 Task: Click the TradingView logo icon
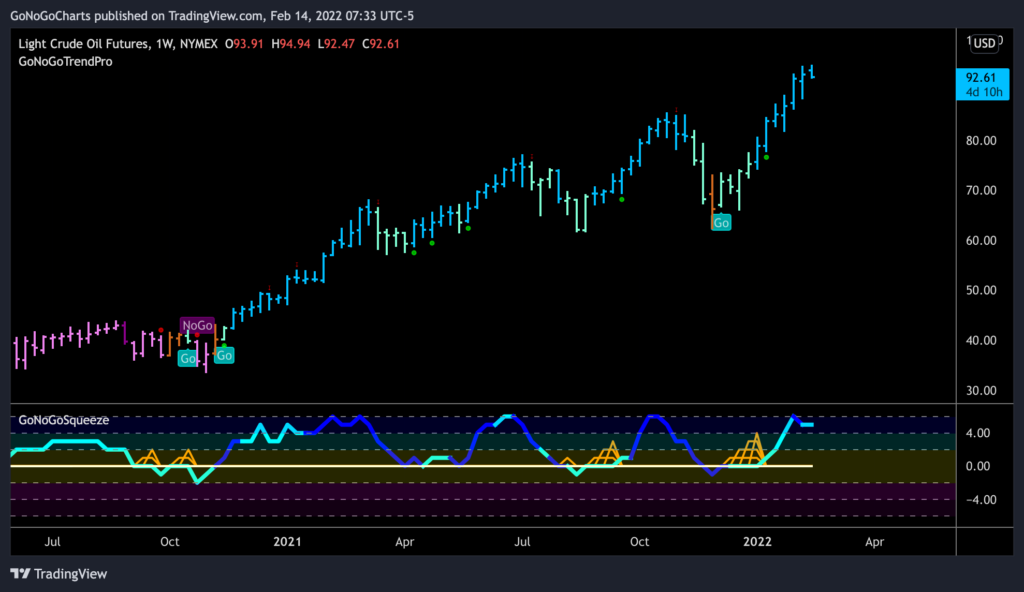coord(20,574)
